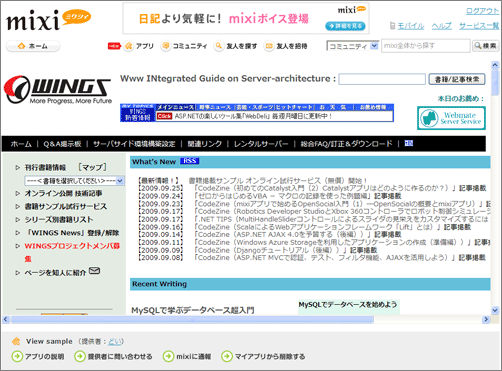Click the green arrow icon for アプリの説明

pos(17,356)
